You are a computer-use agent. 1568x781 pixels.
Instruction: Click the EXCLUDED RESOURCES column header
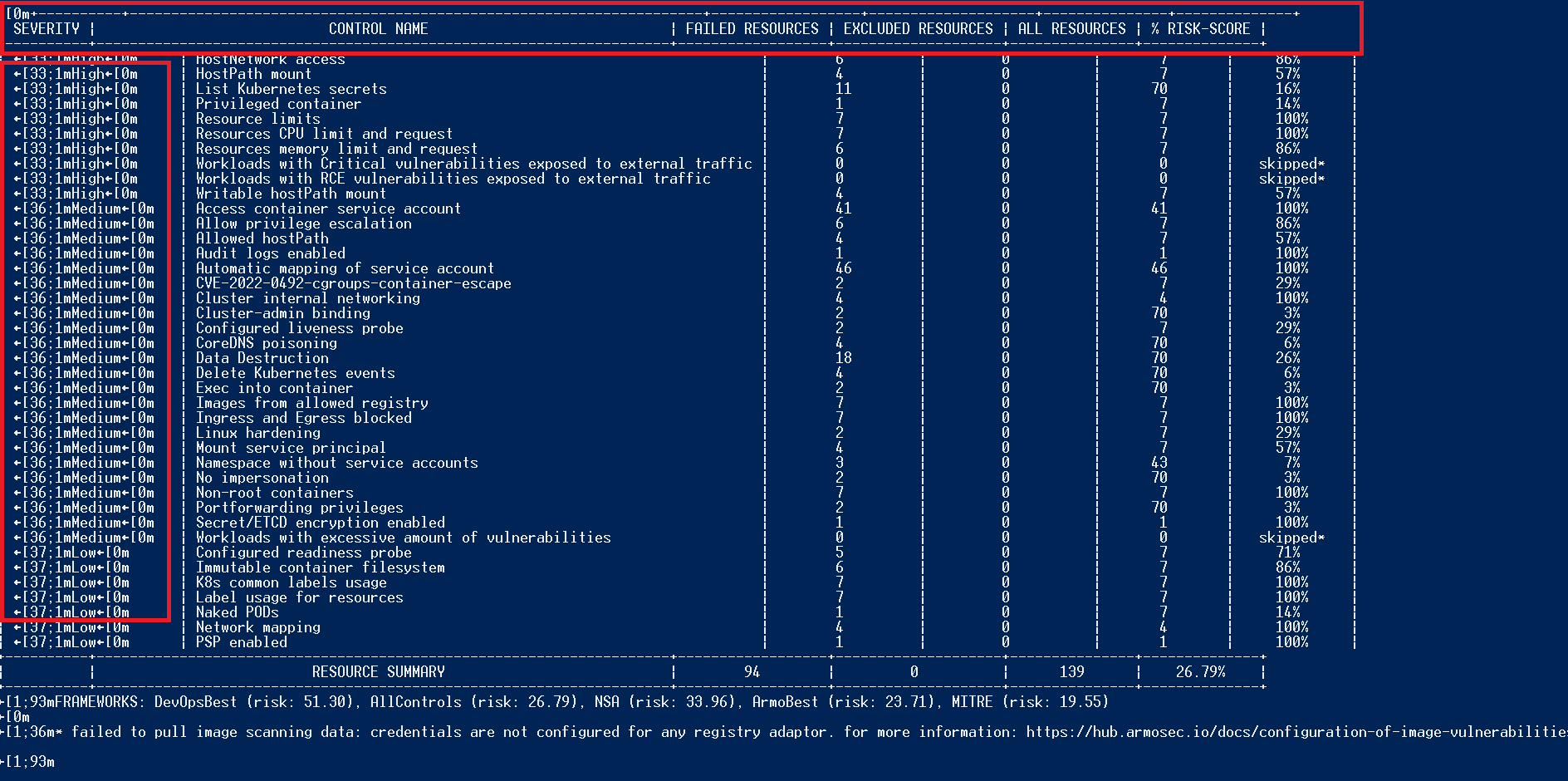coord(918,28)
